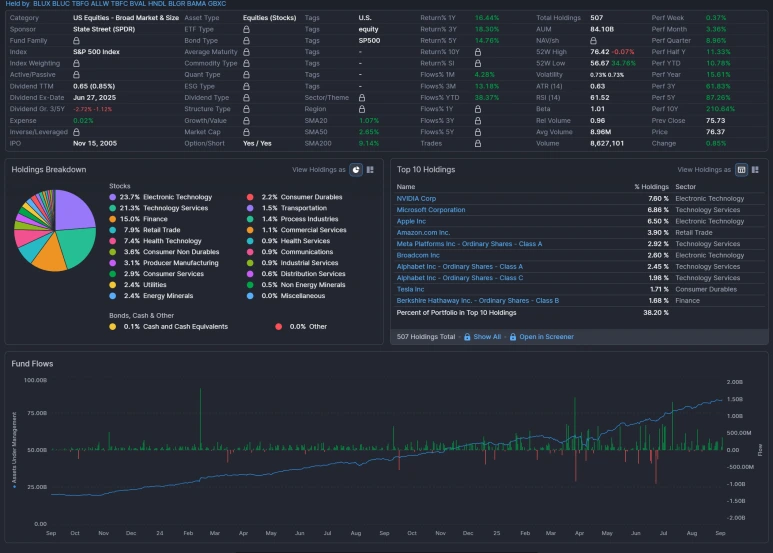This screenshot has height=553, width=773.
Task: Click the lock icon next to Sector/Theme
Action: click(362, 98)
